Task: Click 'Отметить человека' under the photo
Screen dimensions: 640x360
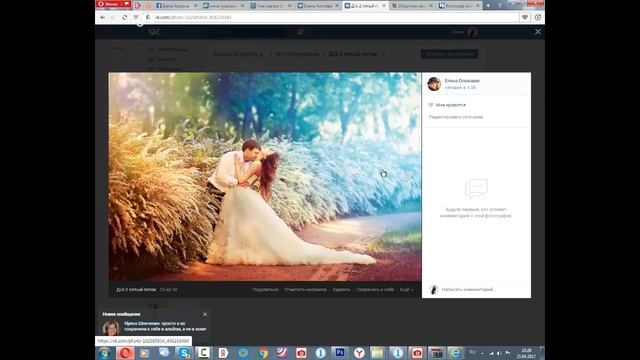Action: pyautogui.click(x=305, y=289)
